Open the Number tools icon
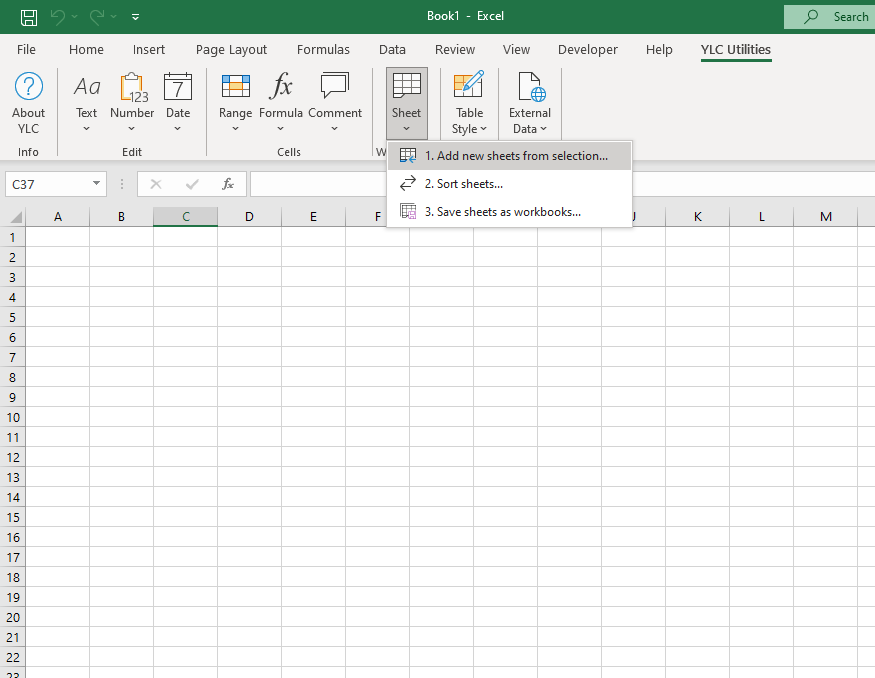The image size is (875, 678). pos(132,88)
